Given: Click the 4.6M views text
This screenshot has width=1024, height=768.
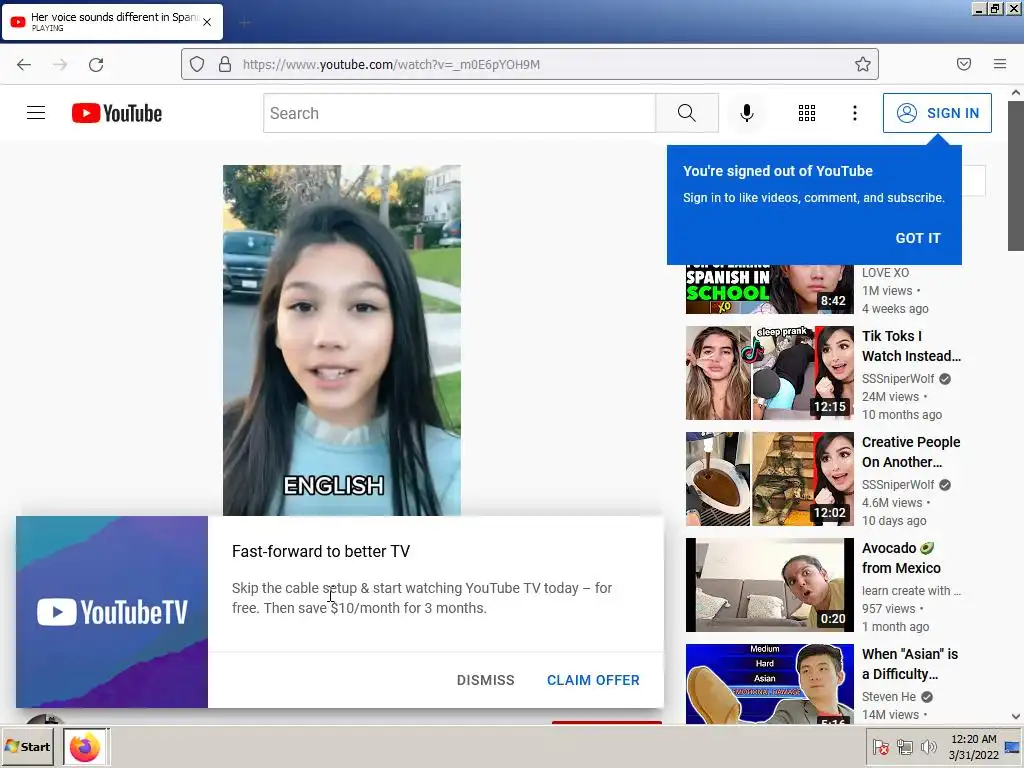Looking at the screenshot, I should [x=892, y=503].
